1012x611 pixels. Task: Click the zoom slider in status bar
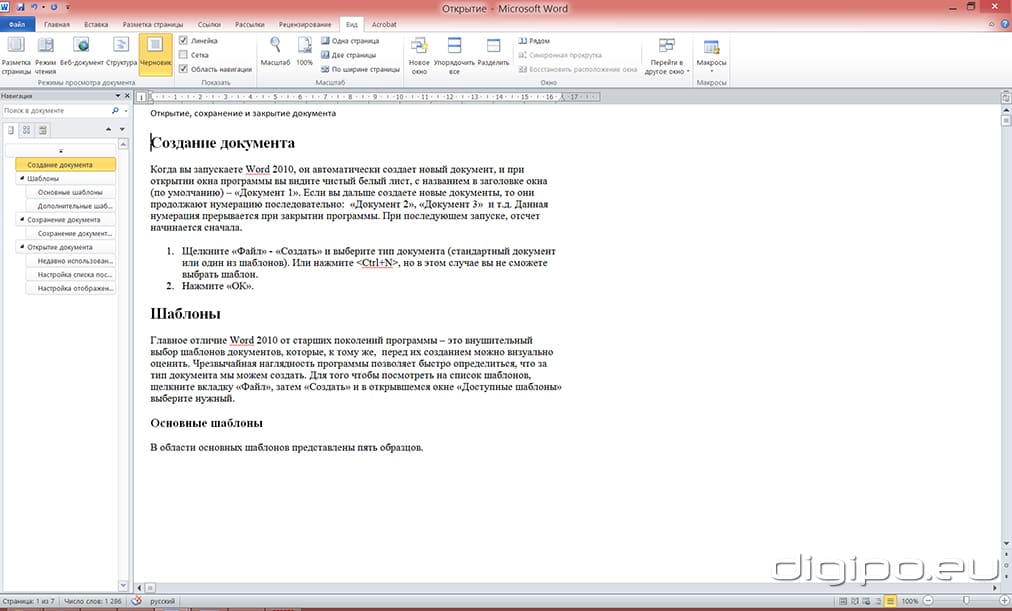click(x=964, y=601)
